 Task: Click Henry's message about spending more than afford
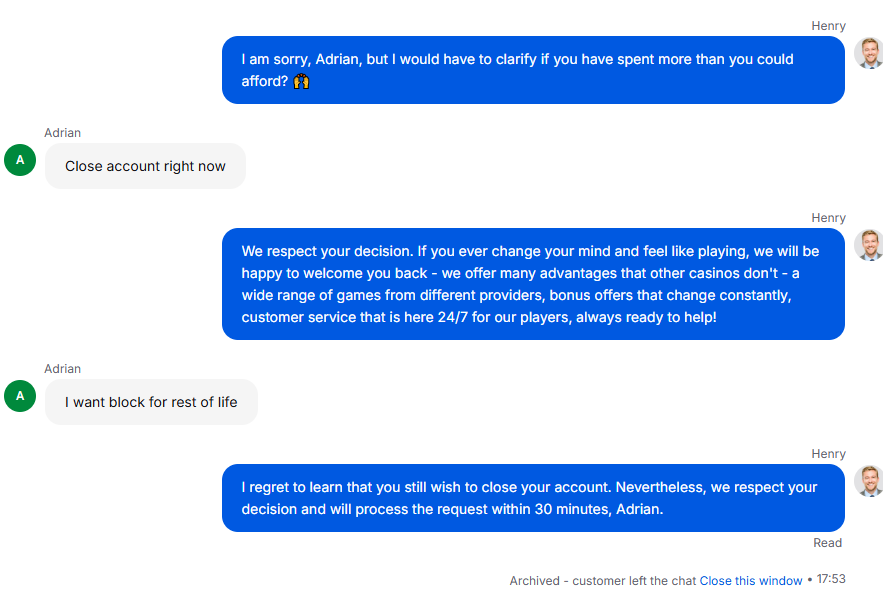[x=533, y=70]
